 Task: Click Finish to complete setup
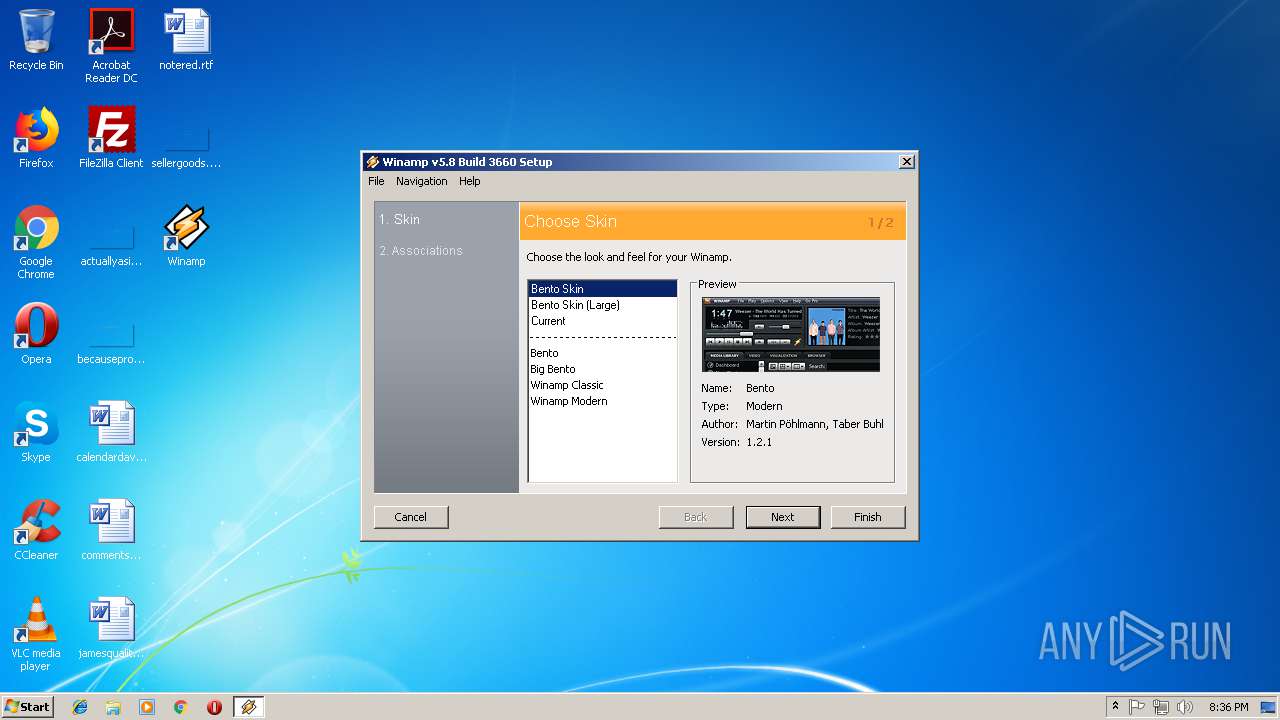(868, 517)
